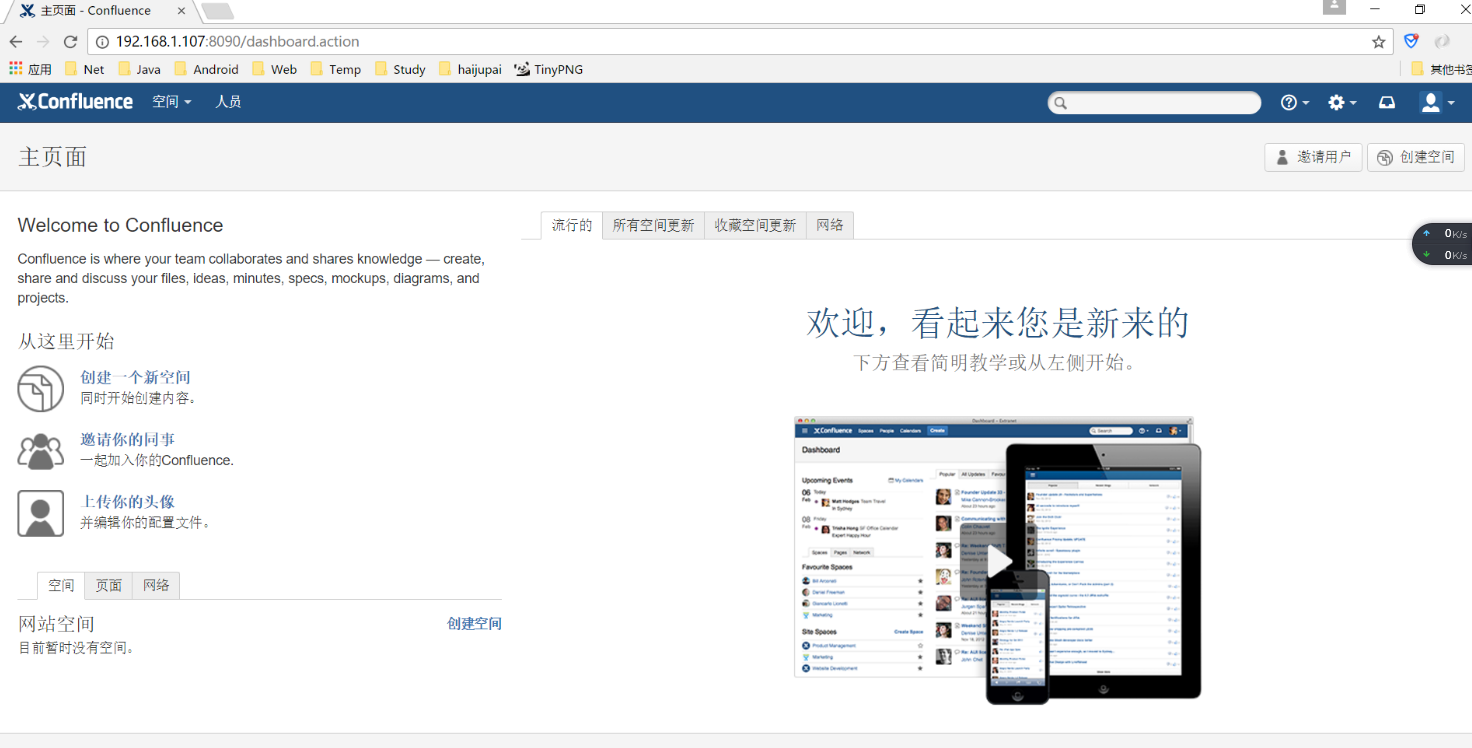Open the gear administration menu
1472x748 pixels.
[x=1342, y=103]
